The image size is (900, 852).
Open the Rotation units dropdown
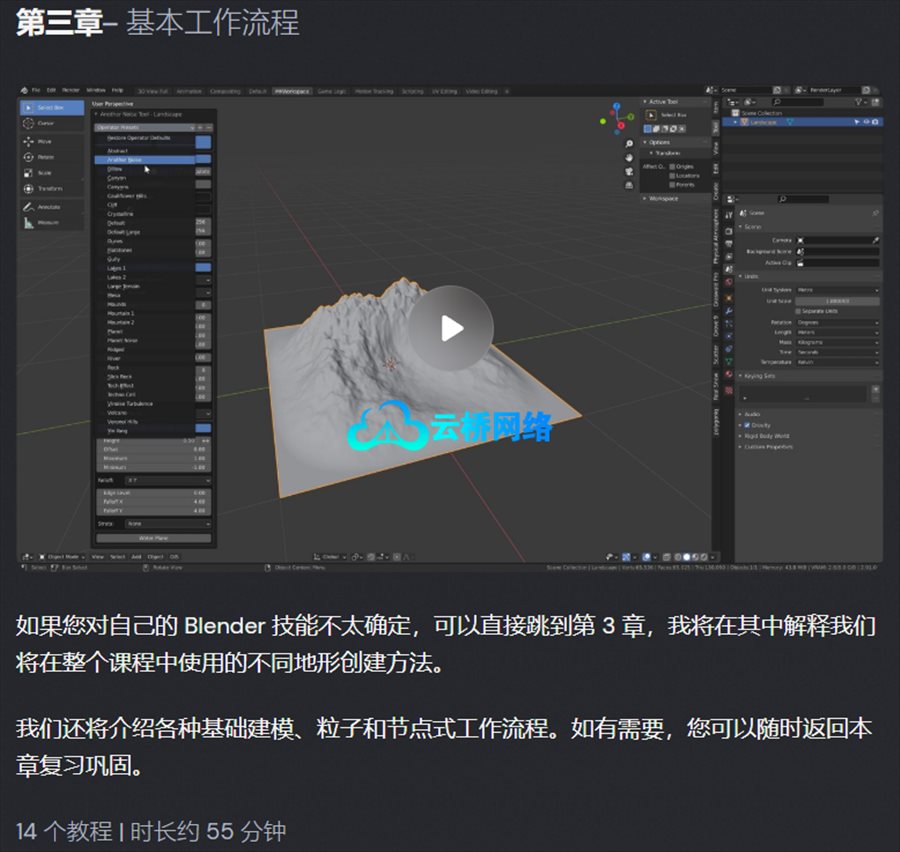tap(837, 322)
